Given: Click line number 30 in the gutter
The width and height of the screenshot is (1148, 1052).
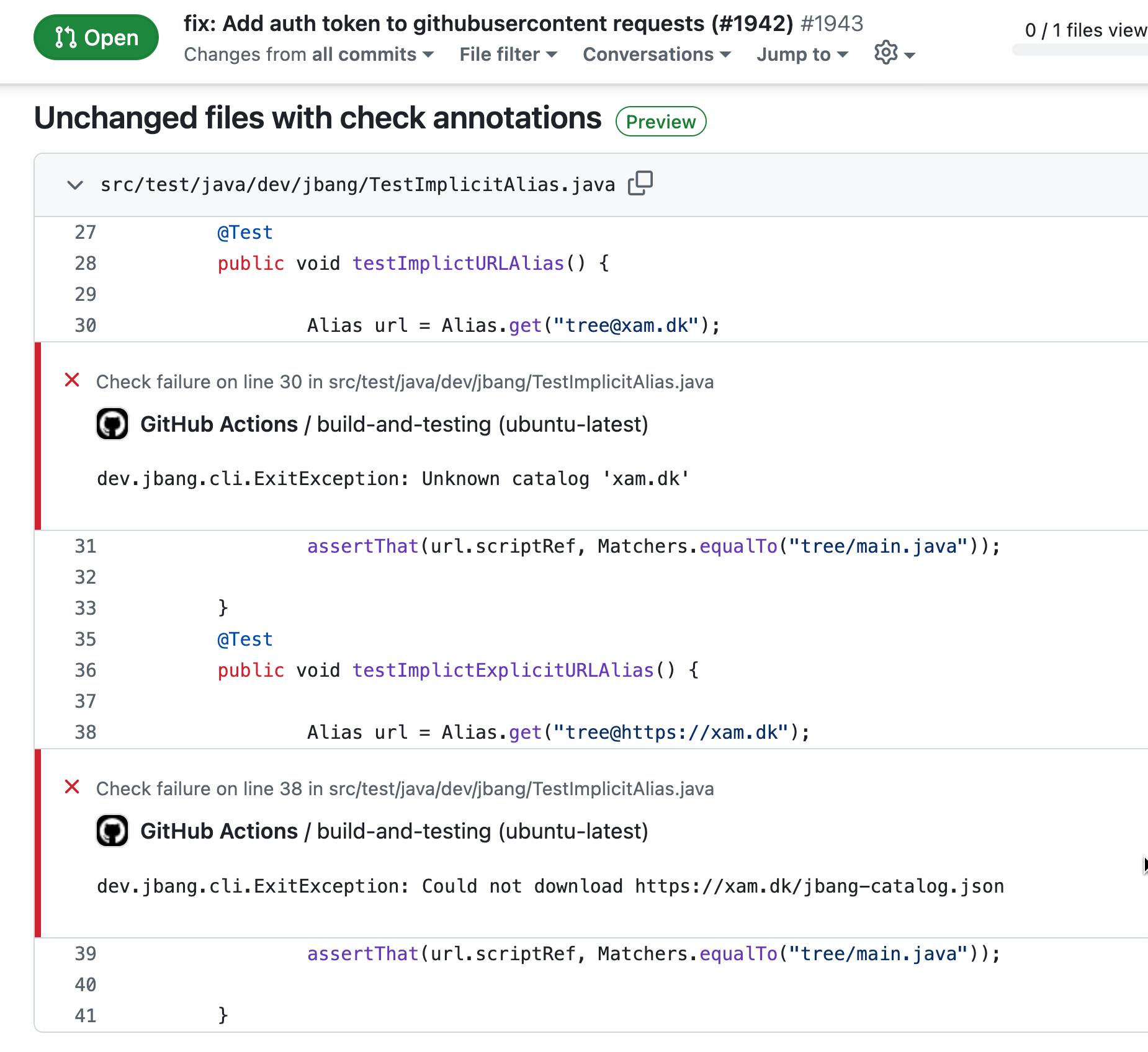Looking at the screenshot, I should [x=86, y=326].
